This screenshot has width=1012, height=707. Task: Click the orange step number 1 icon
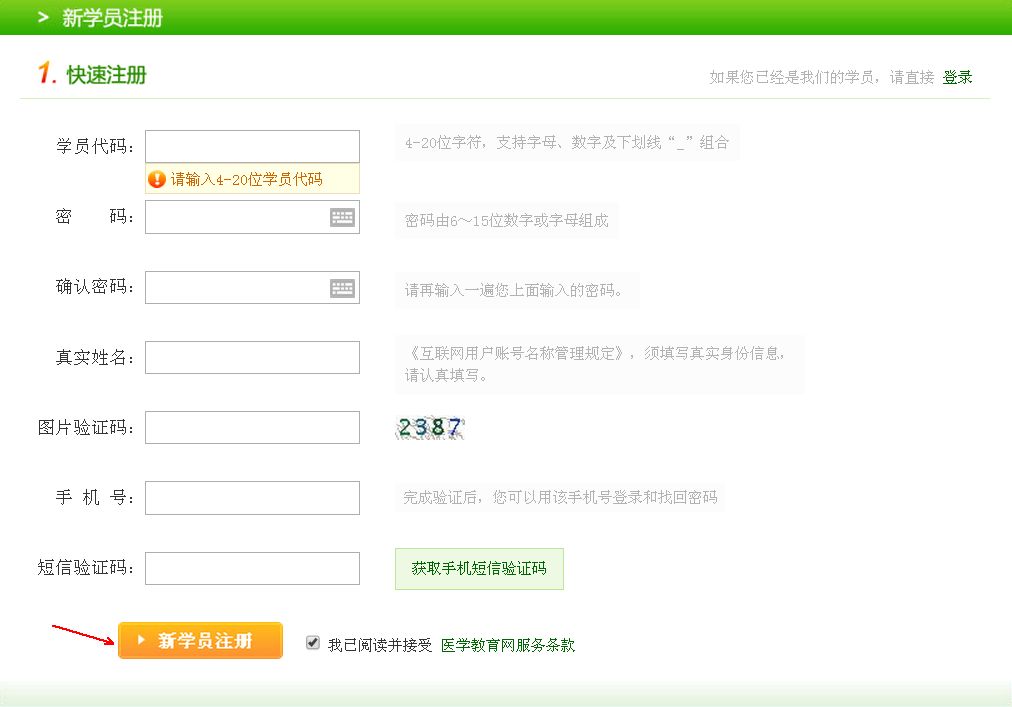45,74
